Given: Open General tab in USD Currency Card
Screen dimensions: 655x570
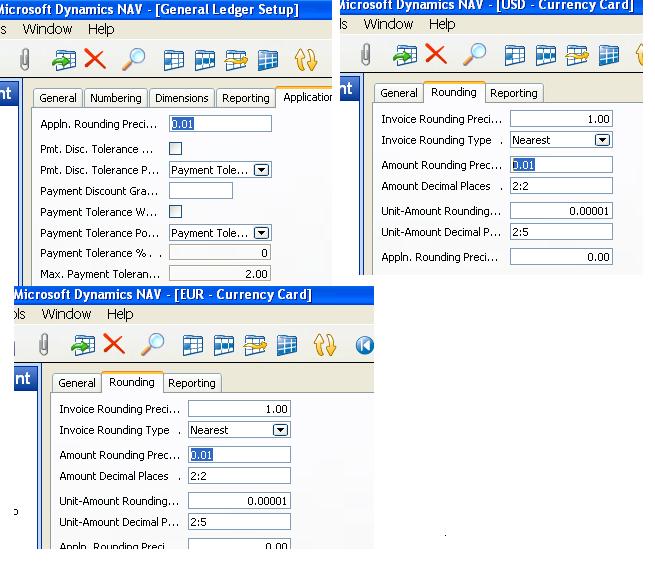Looking at the screenshot, I should pos(399,93).
